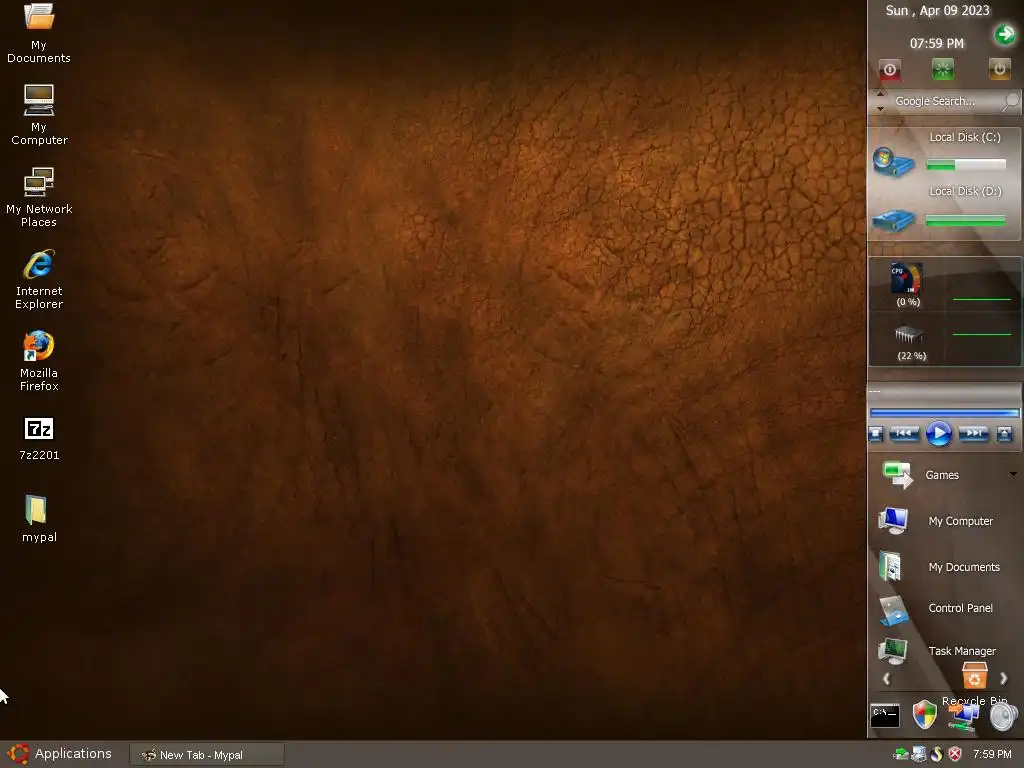Viewport: 1024px width, 768px height.
Task: Open Local Disk (C:) drive icon
Action: point(893,162)
